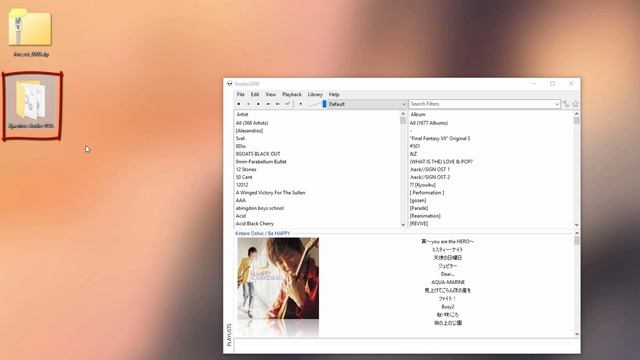Screen dimensions: 640x360
Task: Expand the Search Filters history arrow
Action: pyautogui.click(x=557, y=104)
